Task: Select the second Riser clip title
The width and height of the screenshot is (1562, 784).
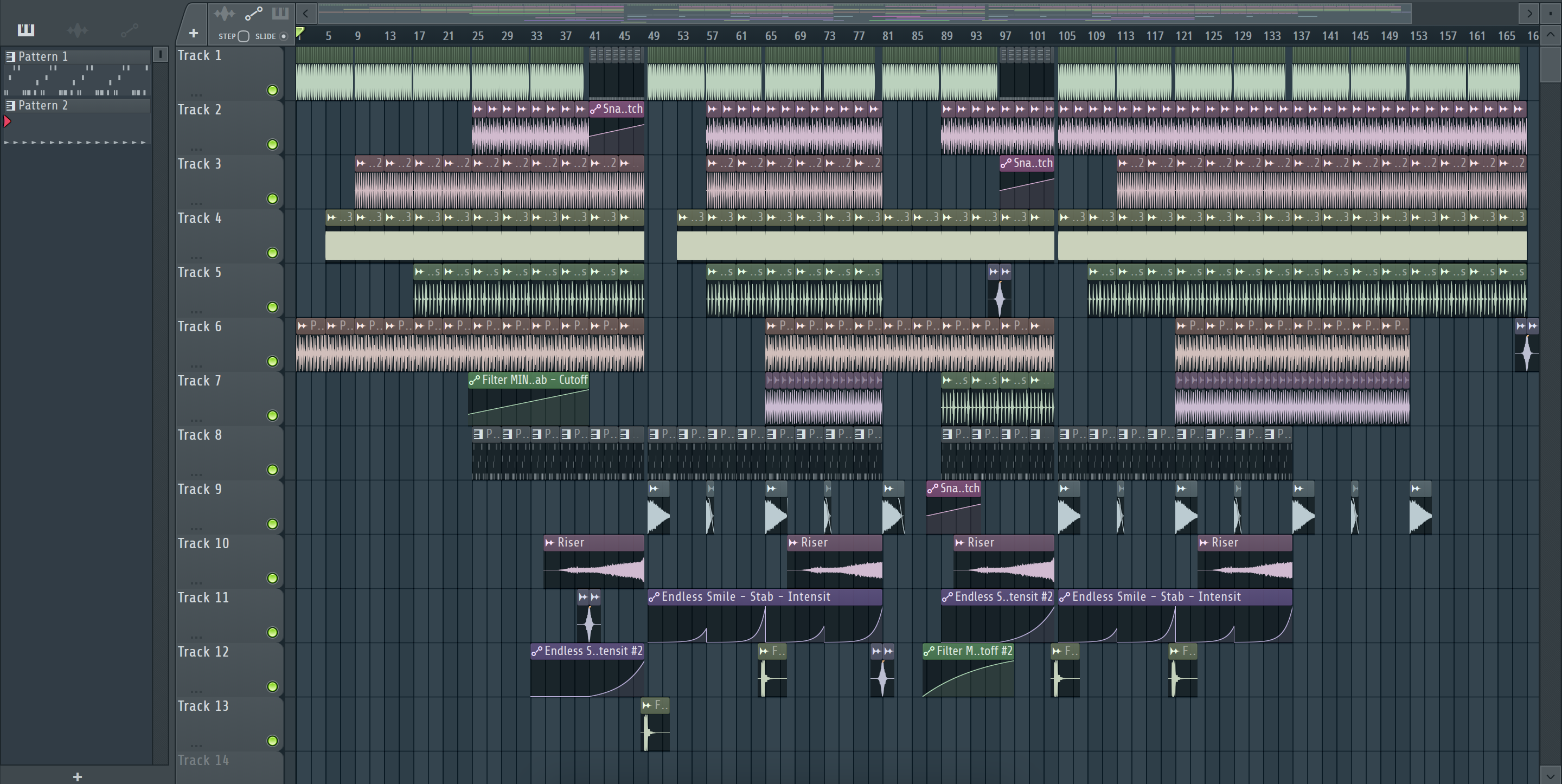Action: click(x=814, y=543)
